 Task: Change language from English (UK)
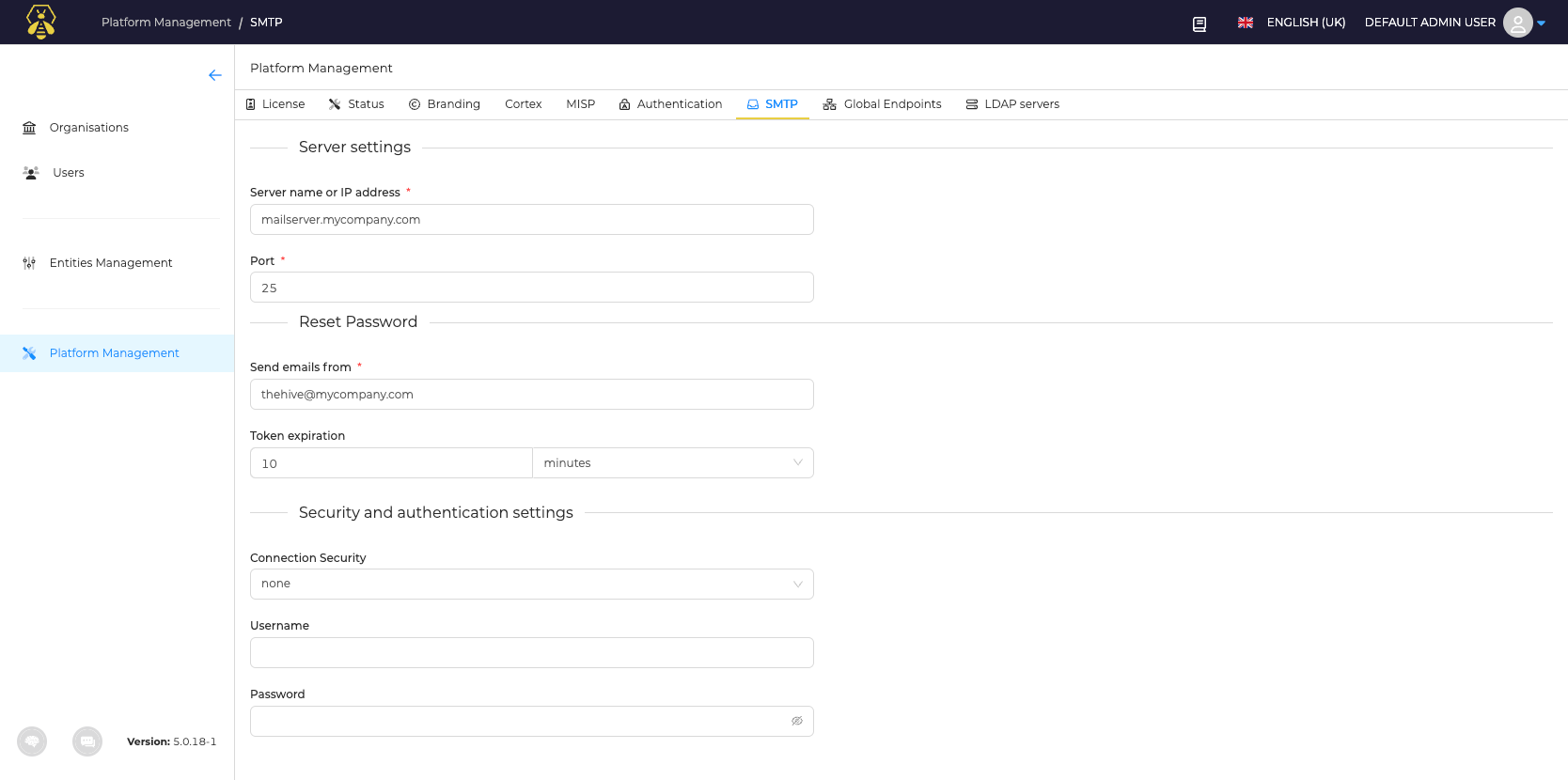click(1293, 23)
